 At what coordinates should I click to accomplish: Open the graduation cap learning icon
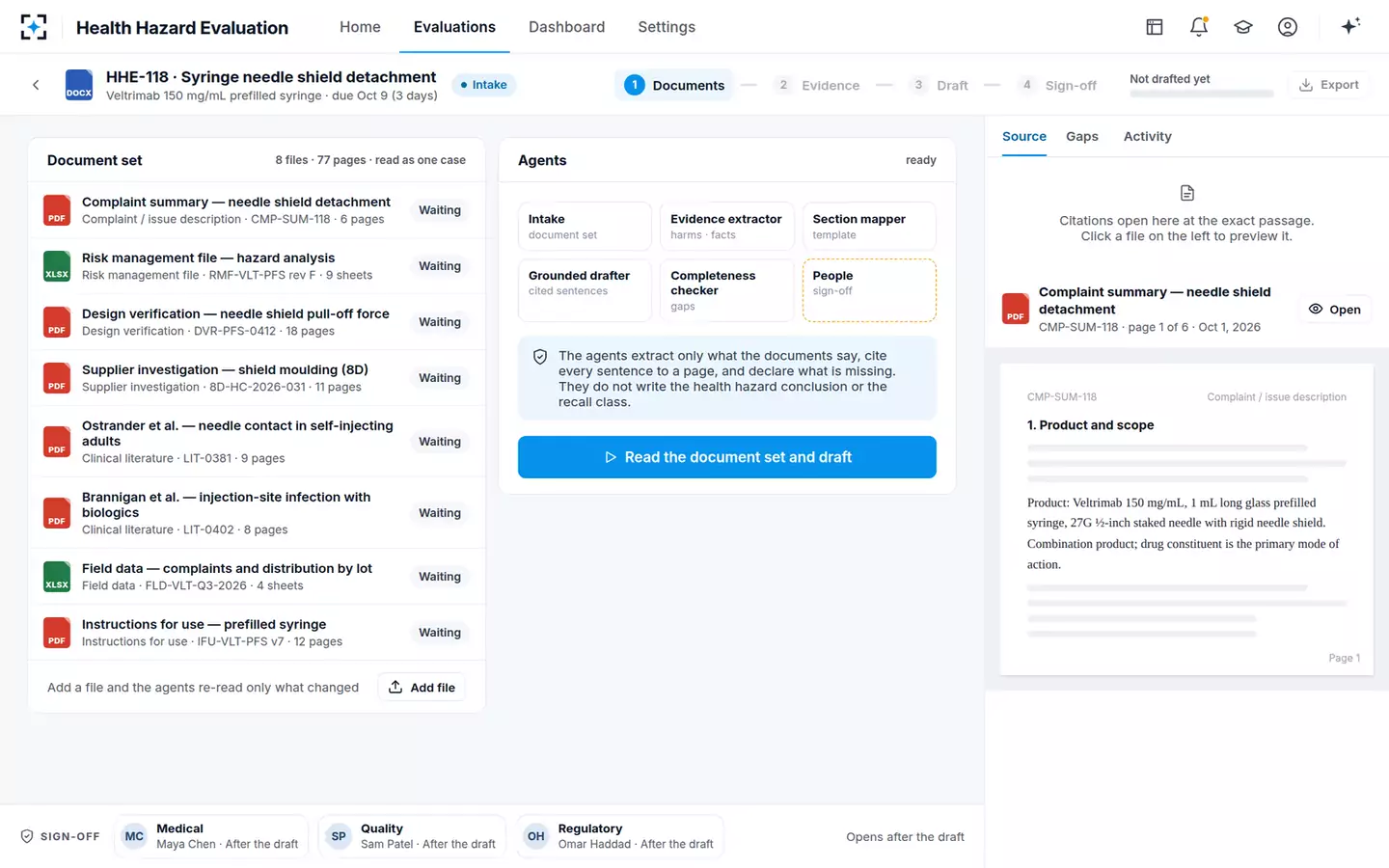pyautogui.click(x=1243, y=27)
